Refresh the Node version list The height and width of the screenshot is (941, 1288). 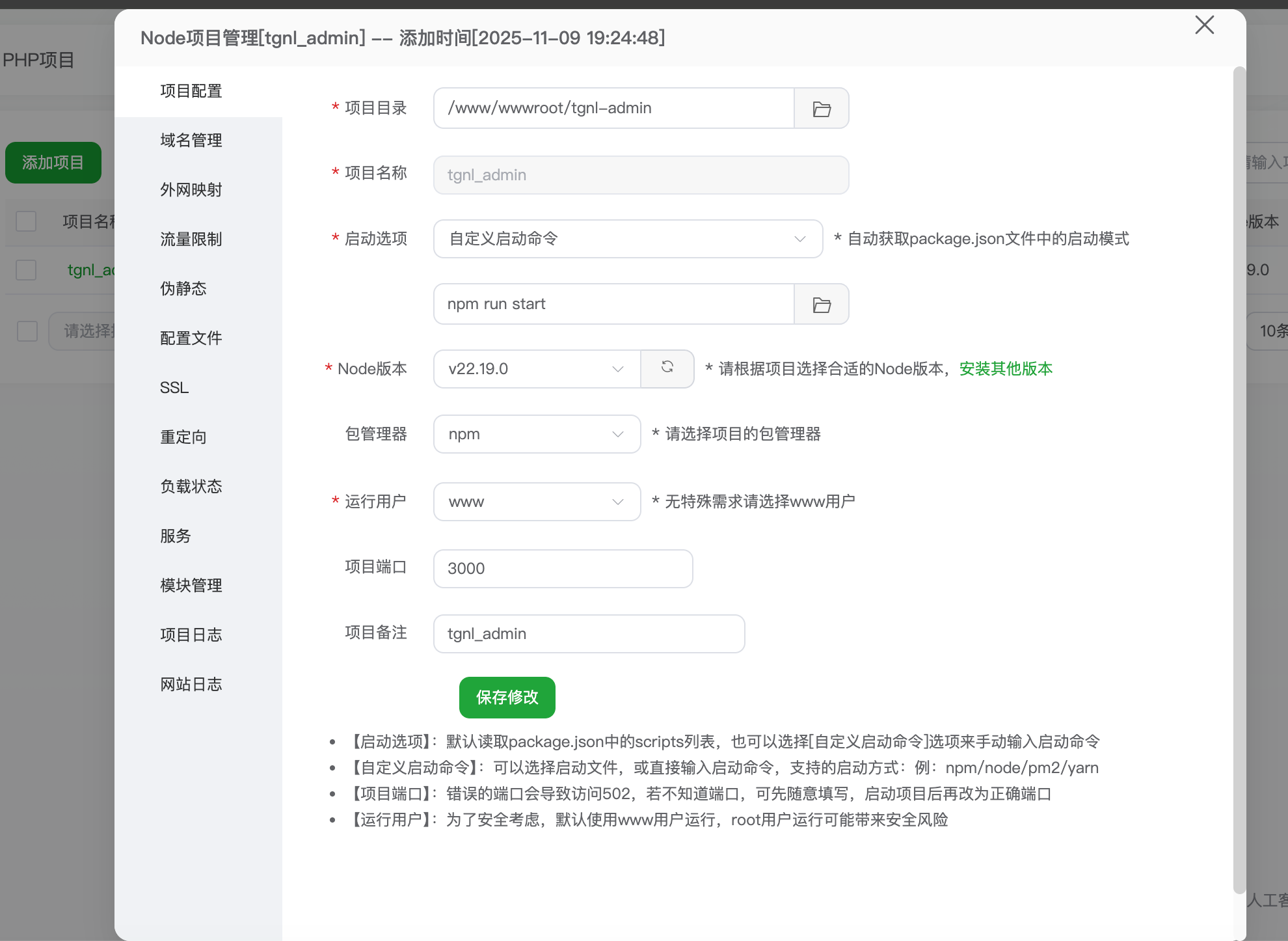tap(667, 368)
